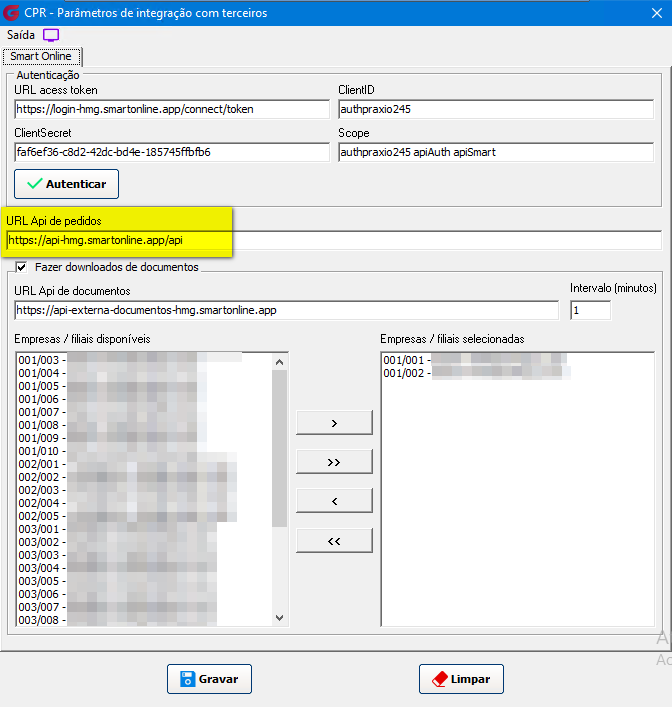
Task: Click the available list scroll-down arrow
Action: coord(280,618)
